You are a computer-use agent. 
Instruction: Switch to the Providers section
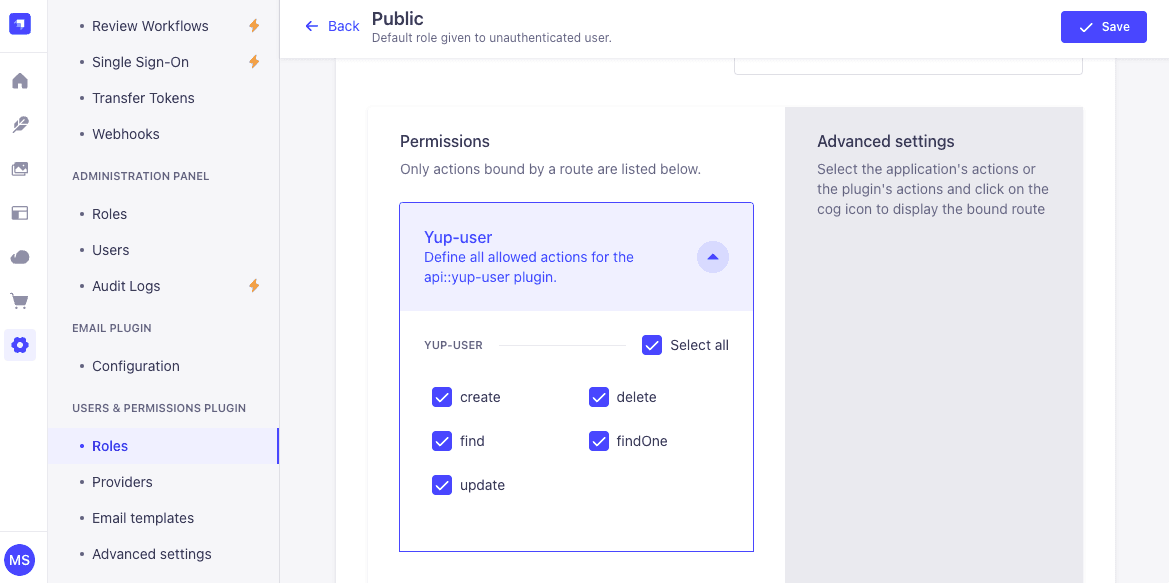click(x=122, y=482)
